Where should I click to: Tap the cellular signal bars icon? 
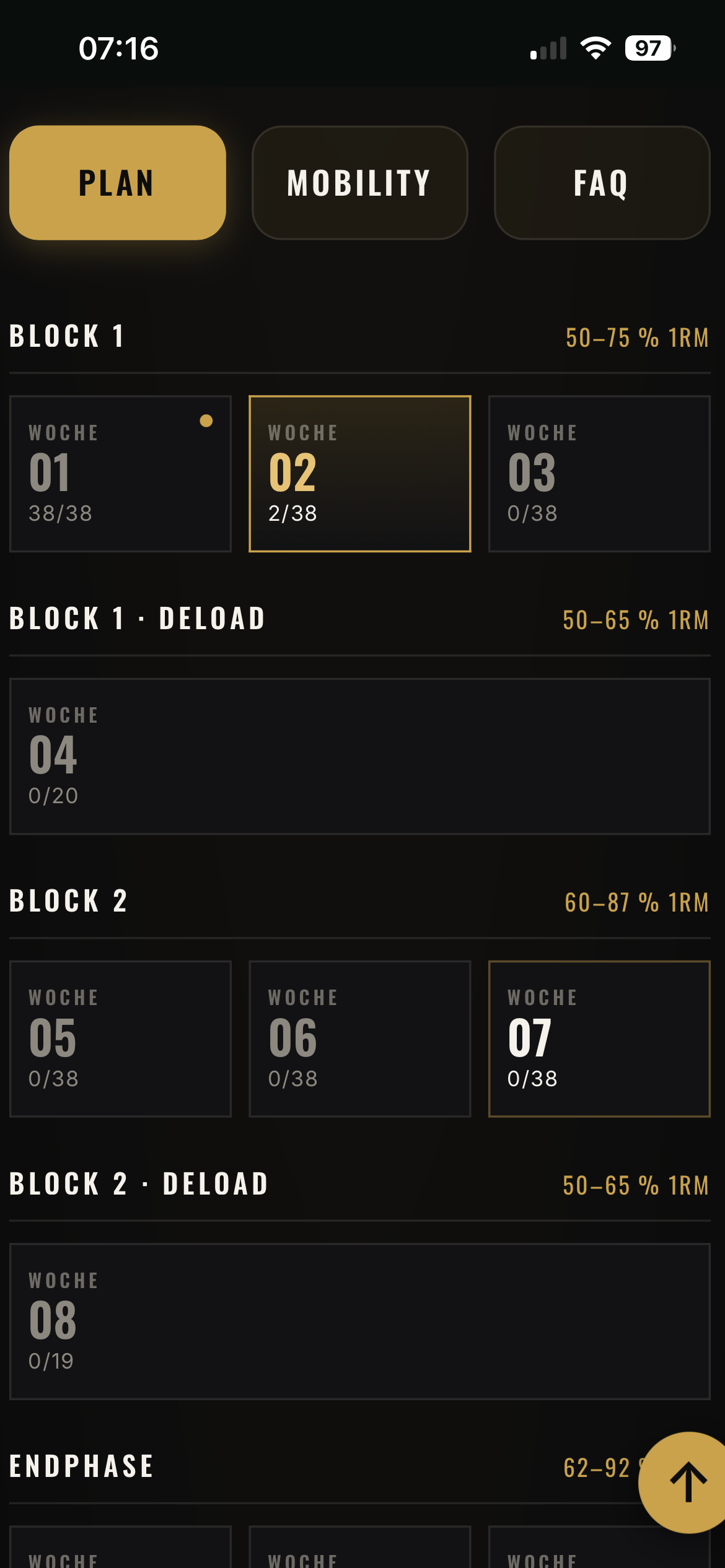point(548,48)
